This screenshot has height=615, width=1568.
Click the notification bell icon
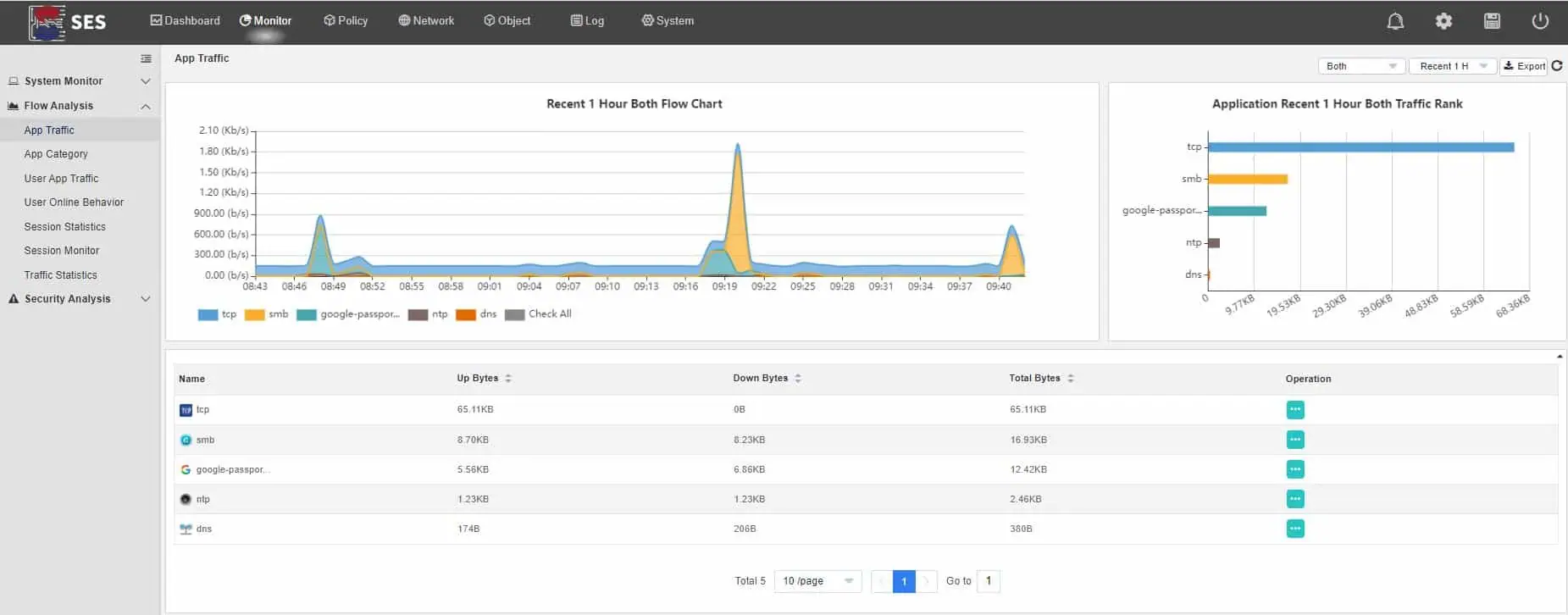pos(1394,21)
